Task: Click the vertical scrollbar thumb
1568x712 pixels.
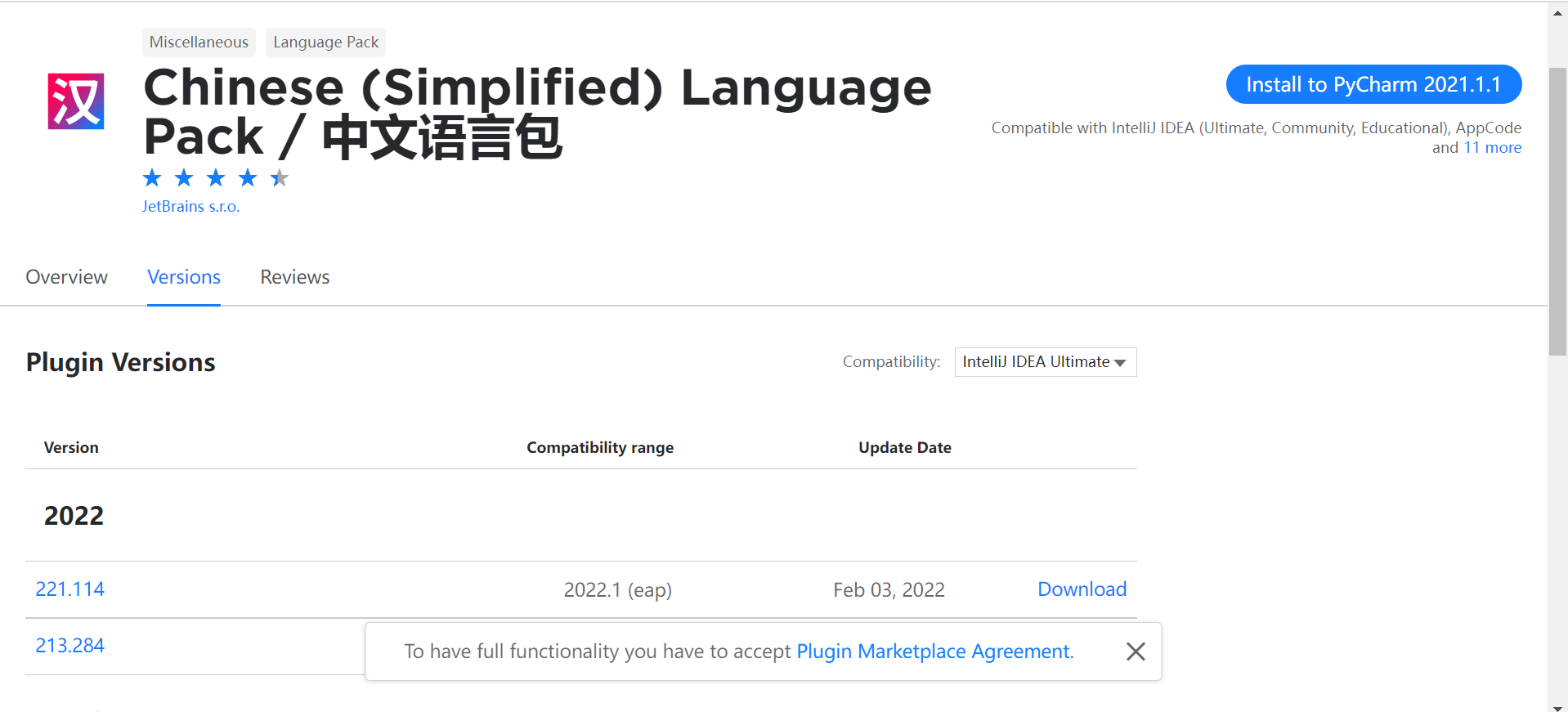Action: coord(1557,211)
